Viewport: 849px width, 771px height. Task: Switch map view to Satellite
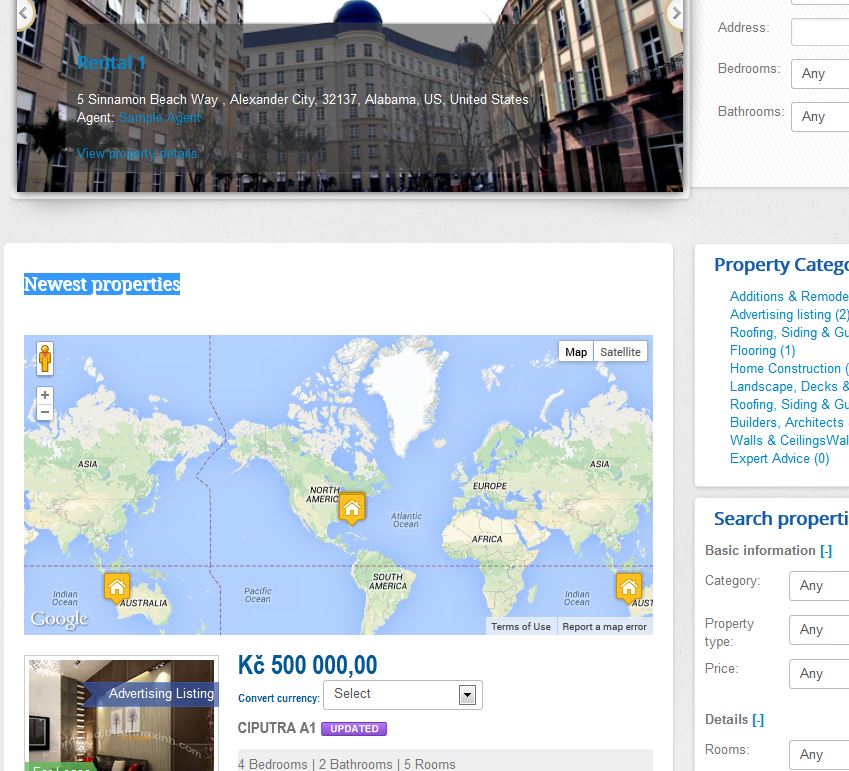click(x=620, y=352)
